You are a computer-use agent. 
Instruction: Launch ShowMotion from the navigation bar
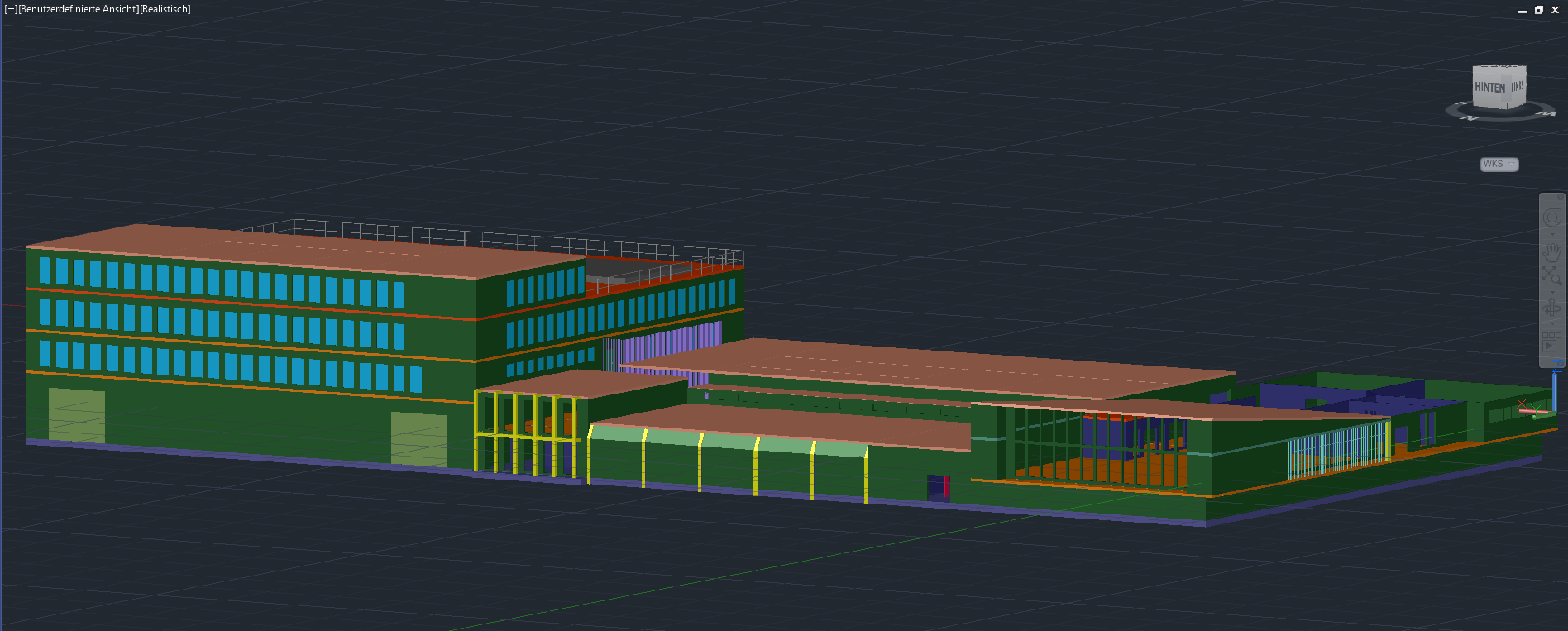pos(1551,342)
